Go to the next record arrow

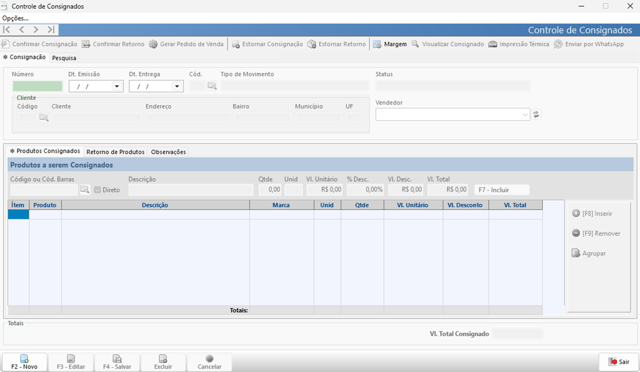[x=36, y=29]
